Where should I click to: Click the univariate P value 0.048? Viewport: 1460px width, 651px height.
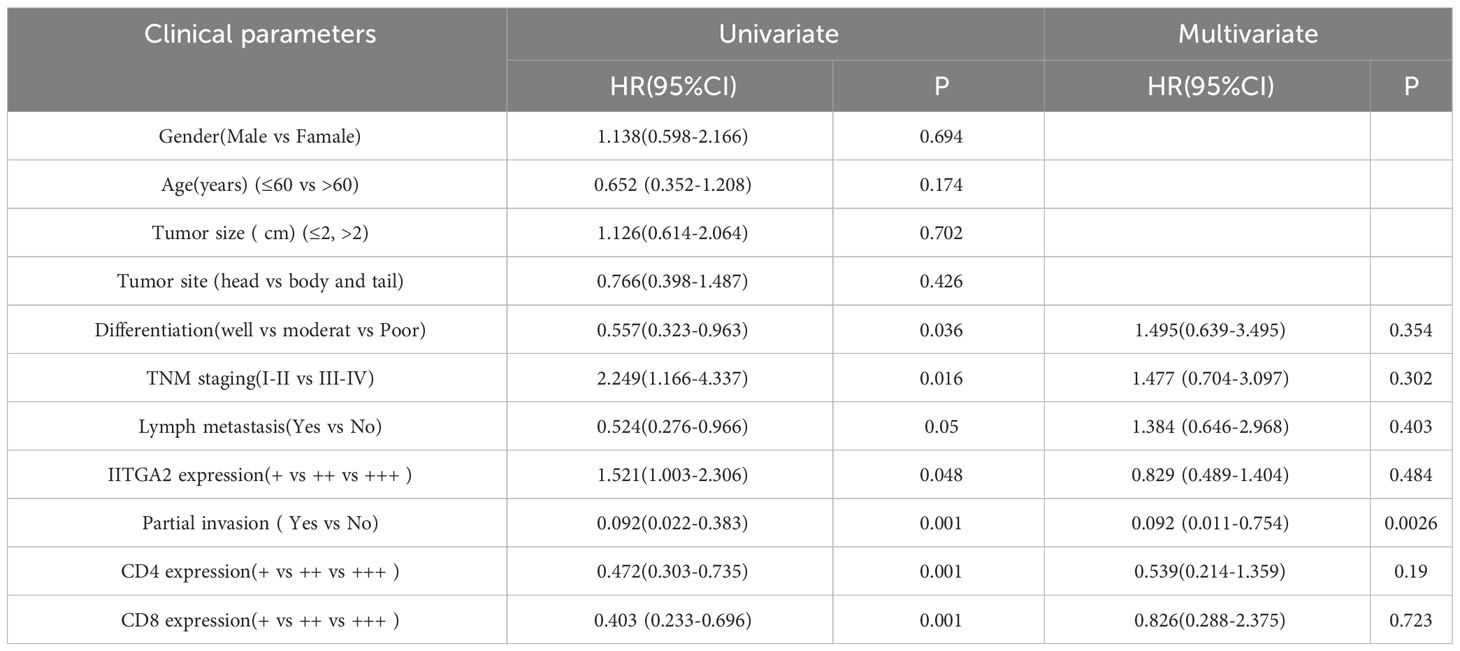click(x=939, y=476)
